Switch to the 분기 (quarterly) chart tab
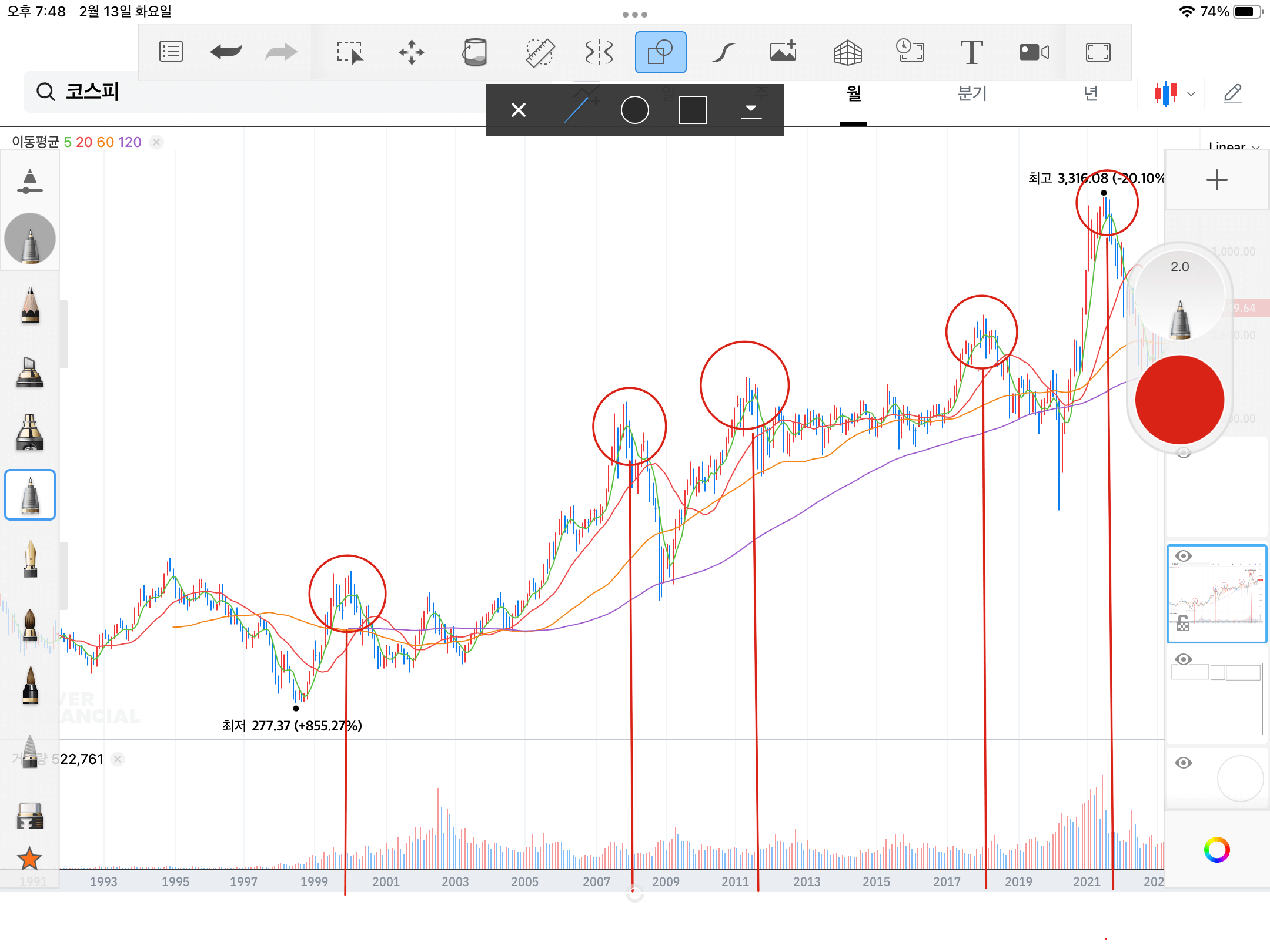Image resolution: width=1270 pixels, height=952 pixels. tap(972, 93)
